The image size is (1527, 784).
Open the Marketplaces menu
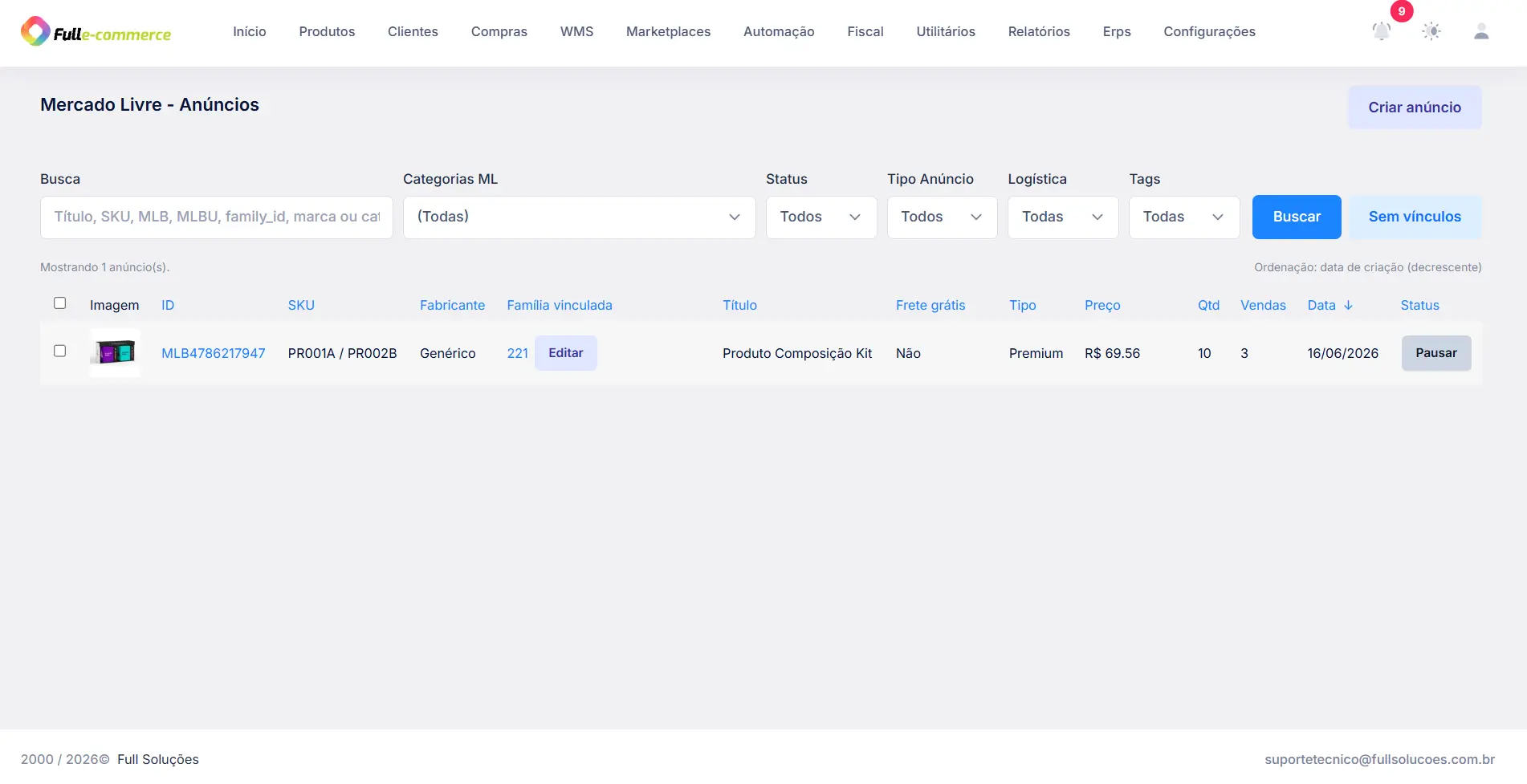[x=668, y=31]
